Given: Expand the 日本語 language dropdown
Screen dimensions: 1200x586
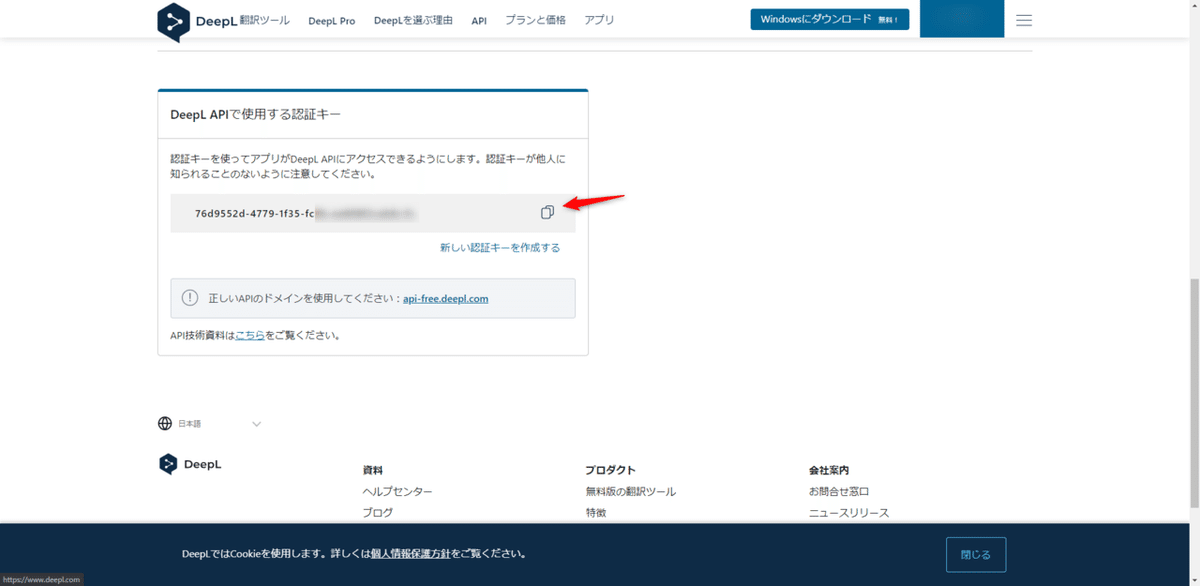Looking at the screenshot, I should pyautogui.click(x=211, y=423).
